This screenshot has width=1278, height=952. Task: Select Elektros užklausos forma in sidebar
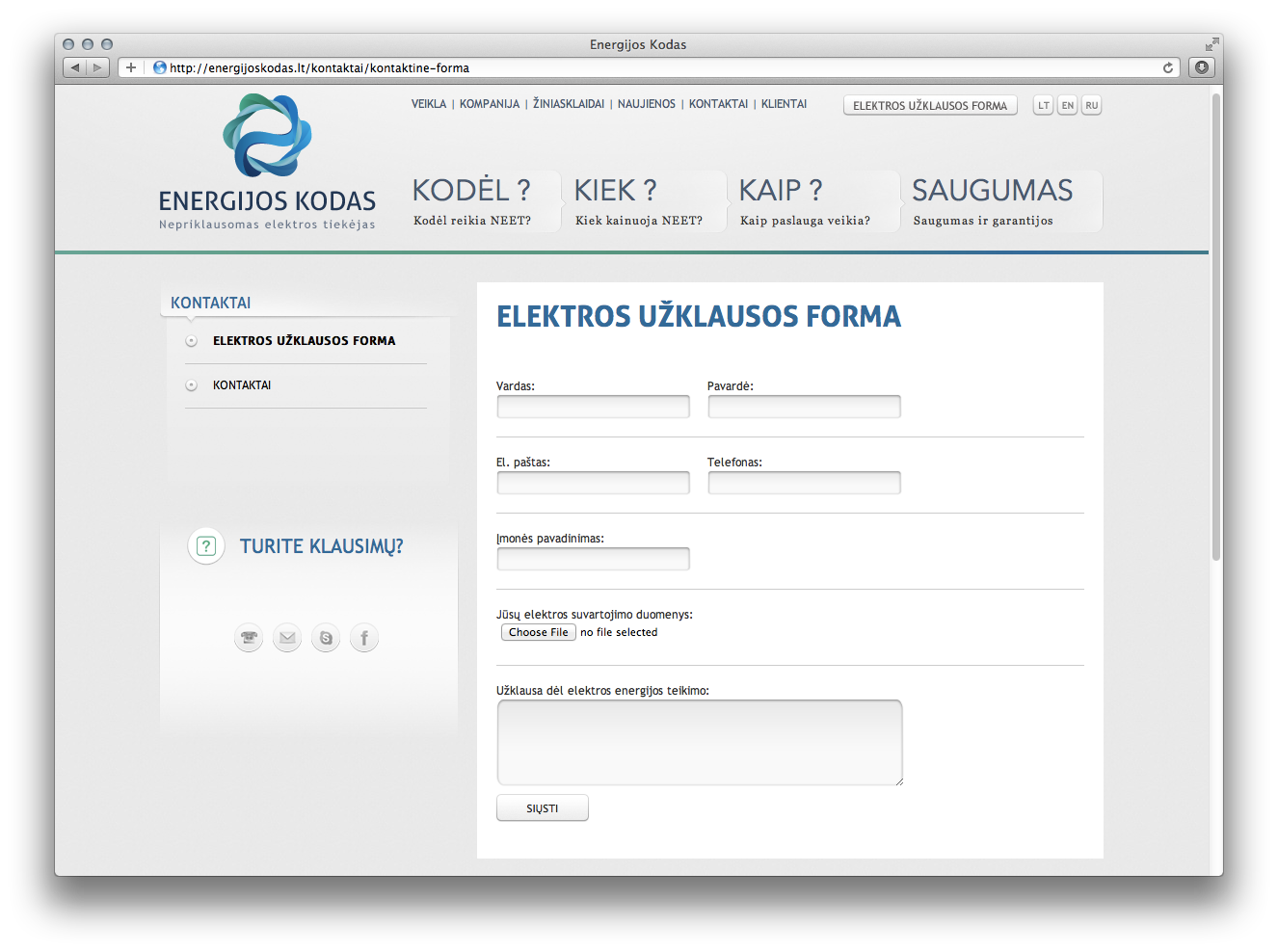(x=305, y=341)
